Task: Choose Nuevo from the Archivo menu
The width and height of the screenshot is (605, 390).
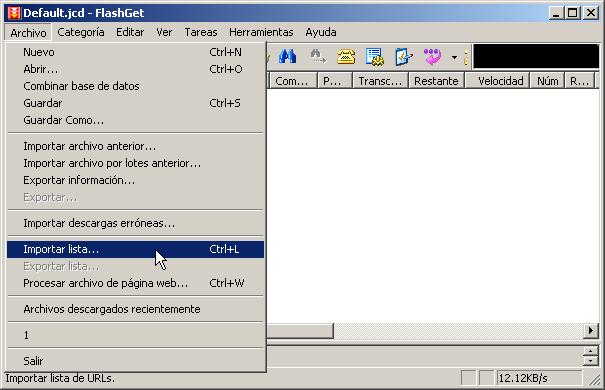Action: (135, 52)
